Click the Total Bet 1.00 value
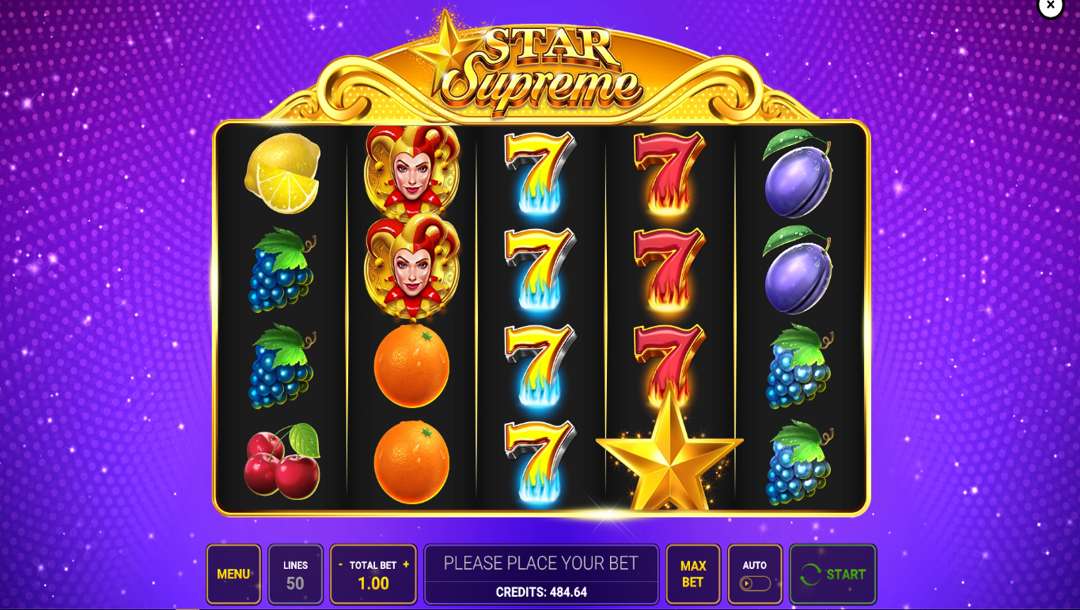Image resolution: width=1080 pixels, height=610 pixels. [373, 584]
